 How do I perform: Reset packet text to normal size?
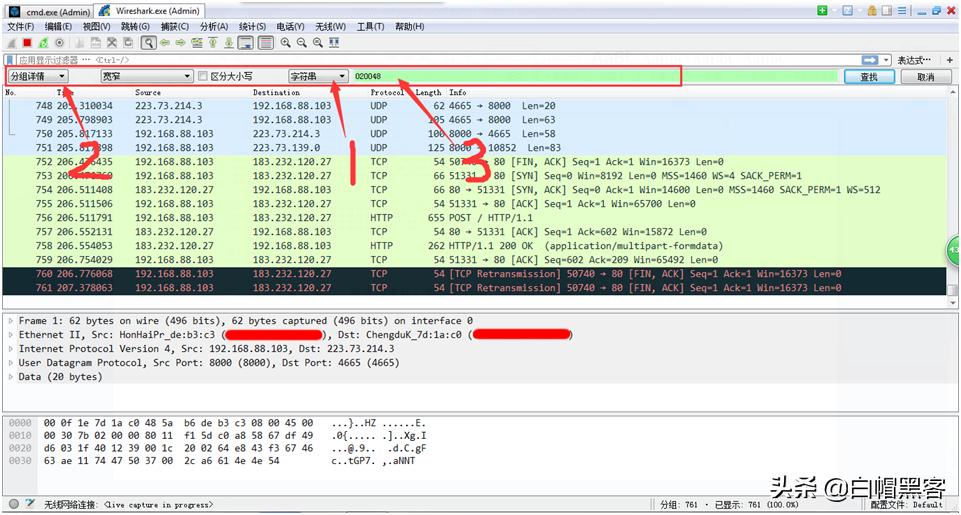click(x=317, y=43)
